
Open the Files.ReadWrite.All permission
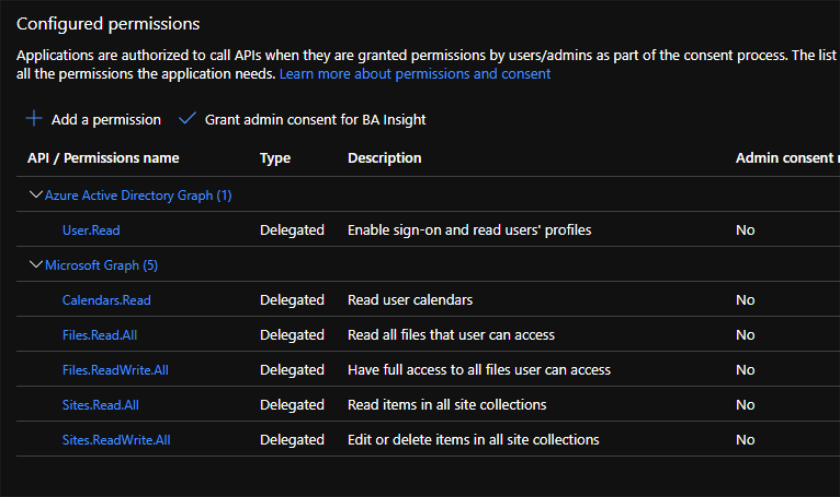point(115,370)
